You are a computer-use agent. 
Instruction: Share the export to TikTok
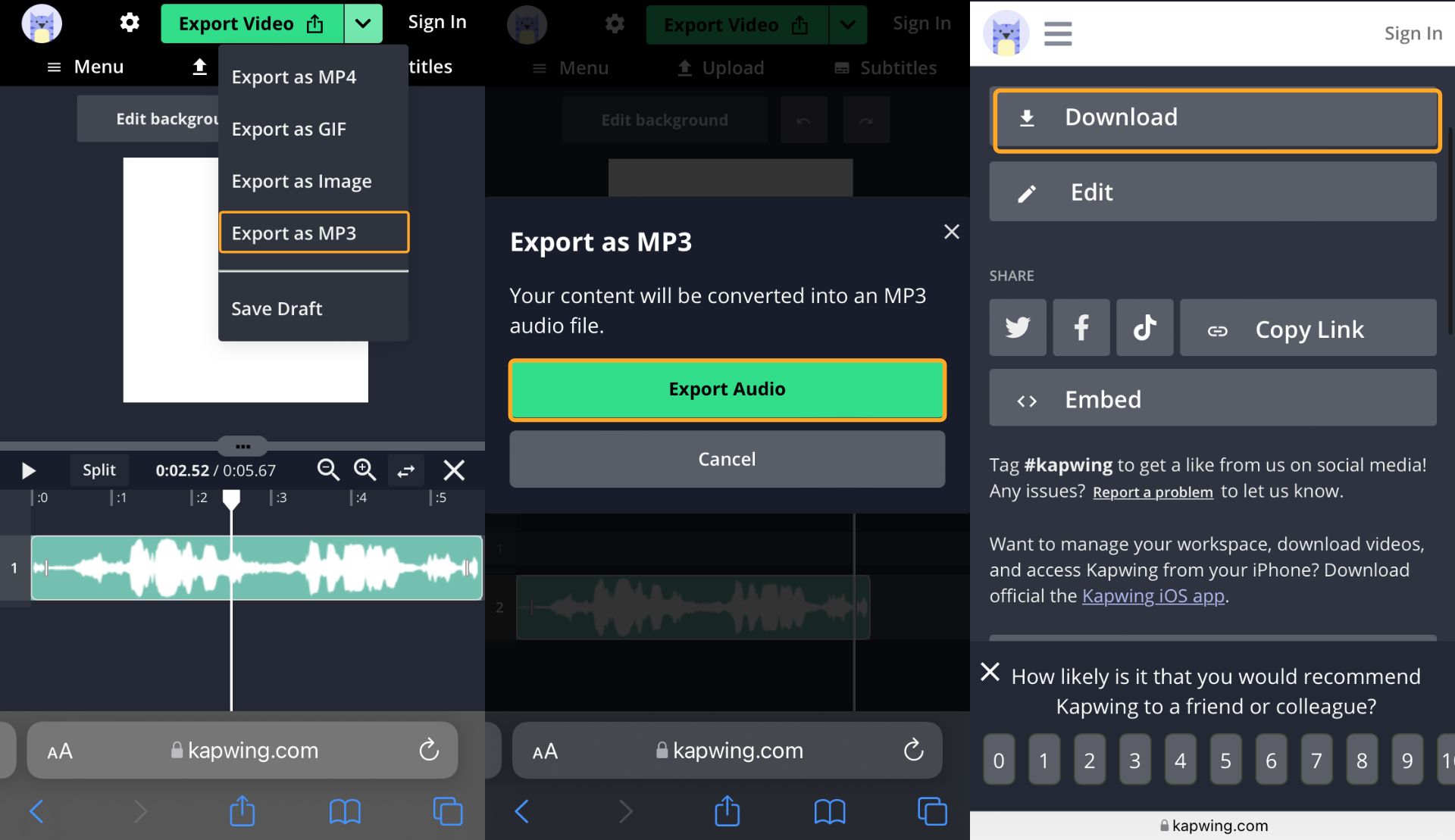(1144, 327)
